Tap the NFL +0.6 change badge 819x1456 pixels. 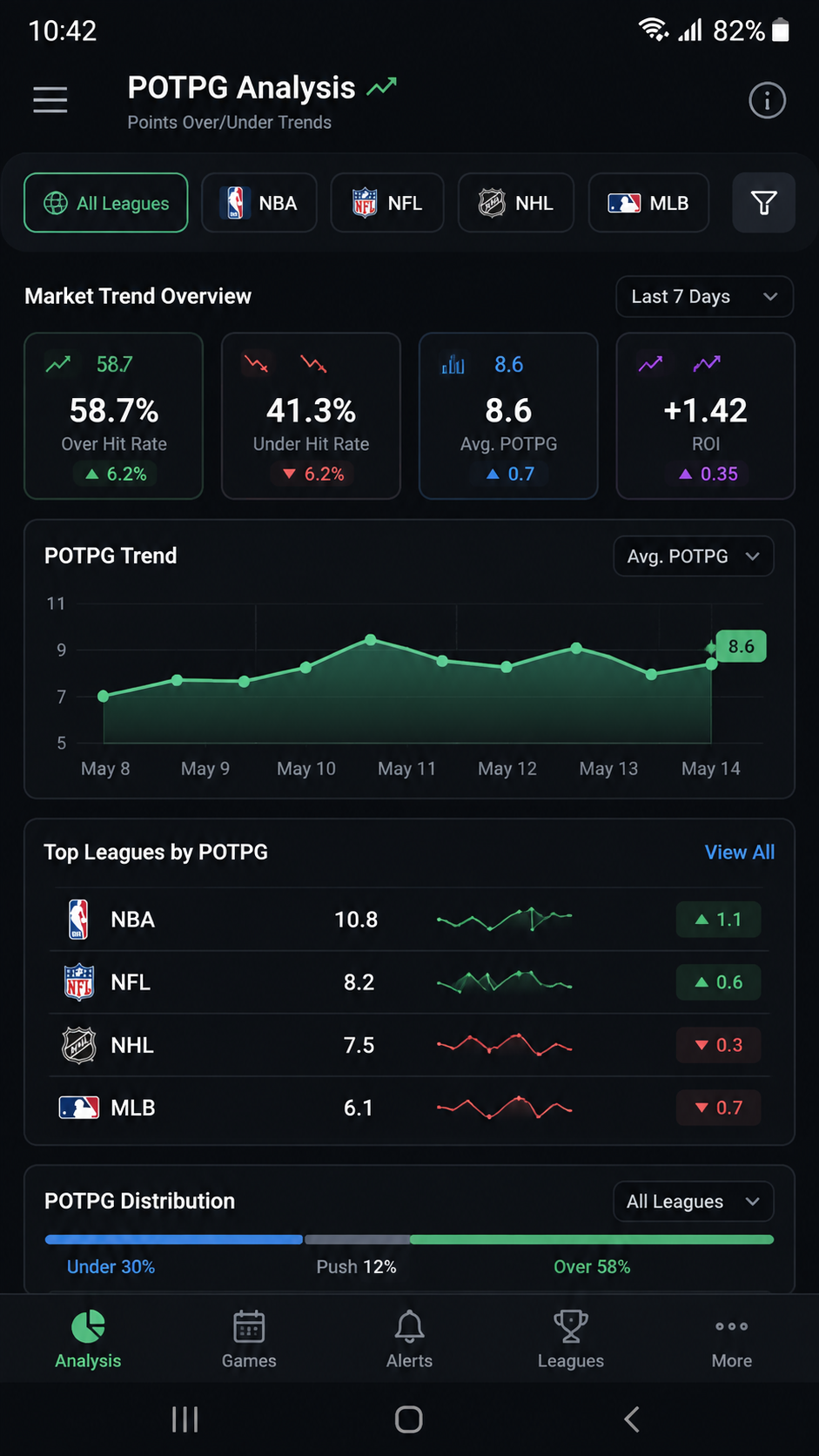click(718, 982)
